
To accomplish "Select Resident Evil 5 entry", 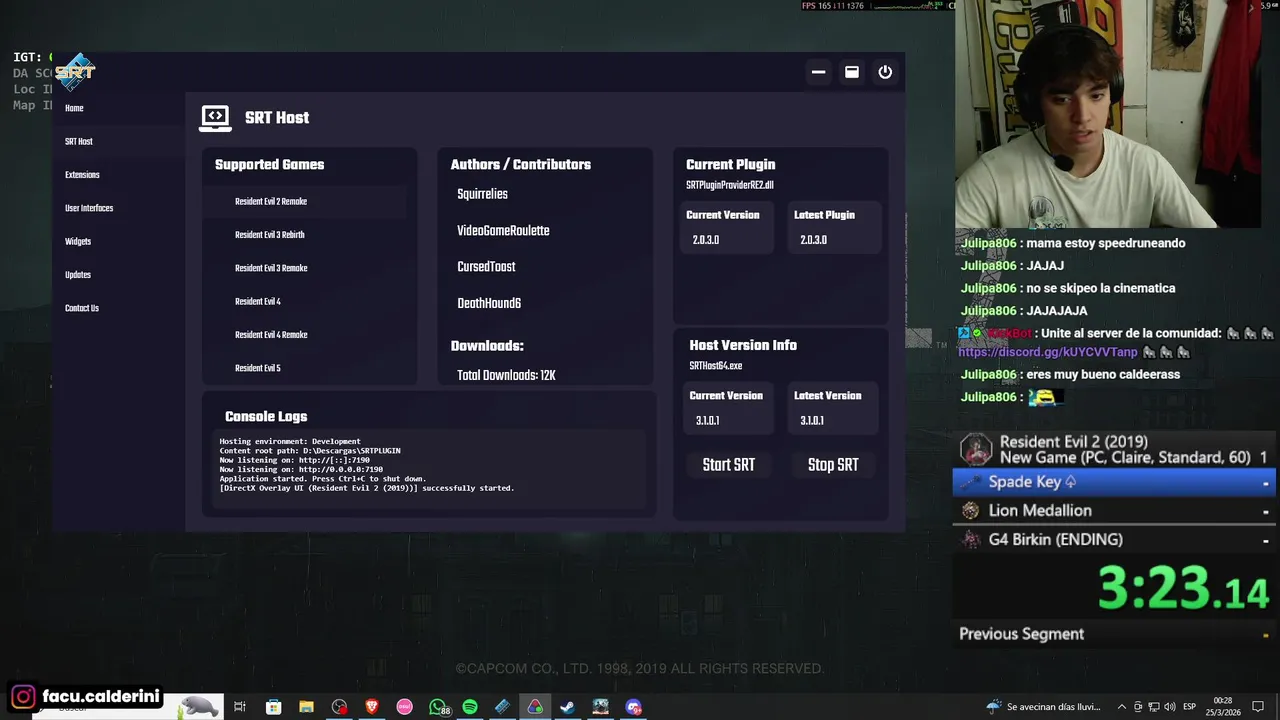I will click(x=258, y=368).
